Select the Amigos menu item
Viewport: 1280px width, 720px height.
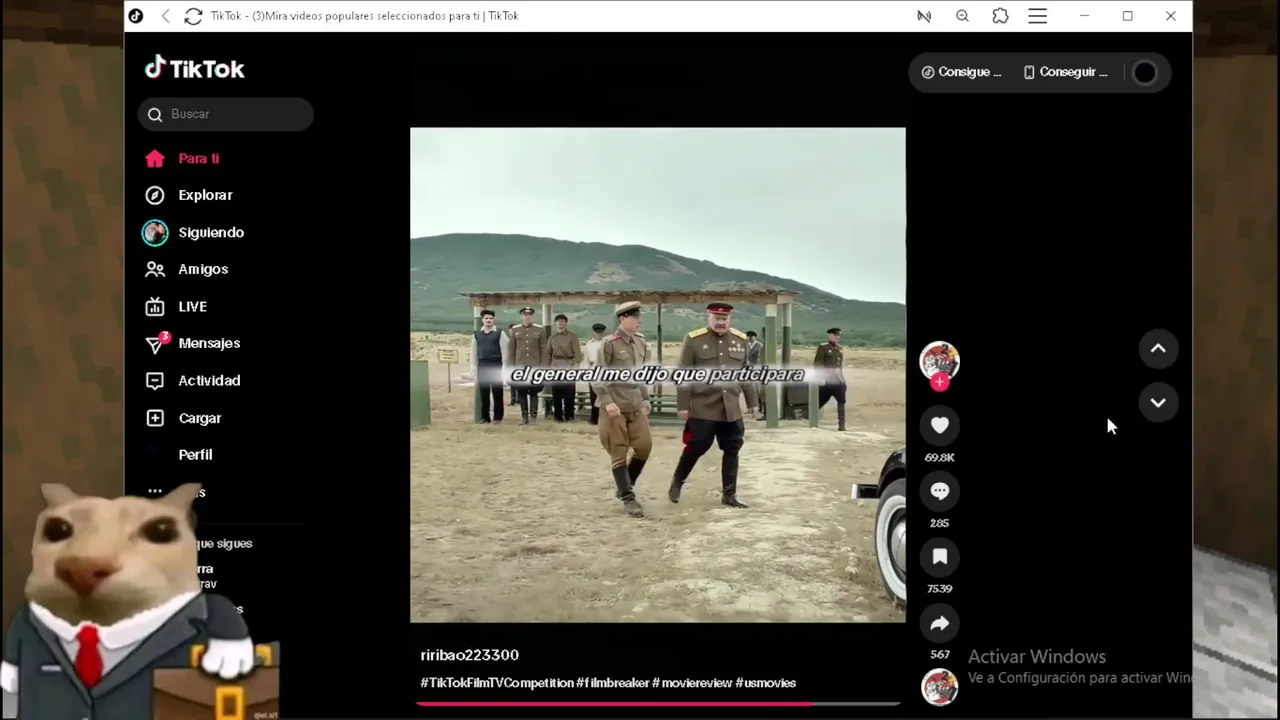(x=203, y=269)
